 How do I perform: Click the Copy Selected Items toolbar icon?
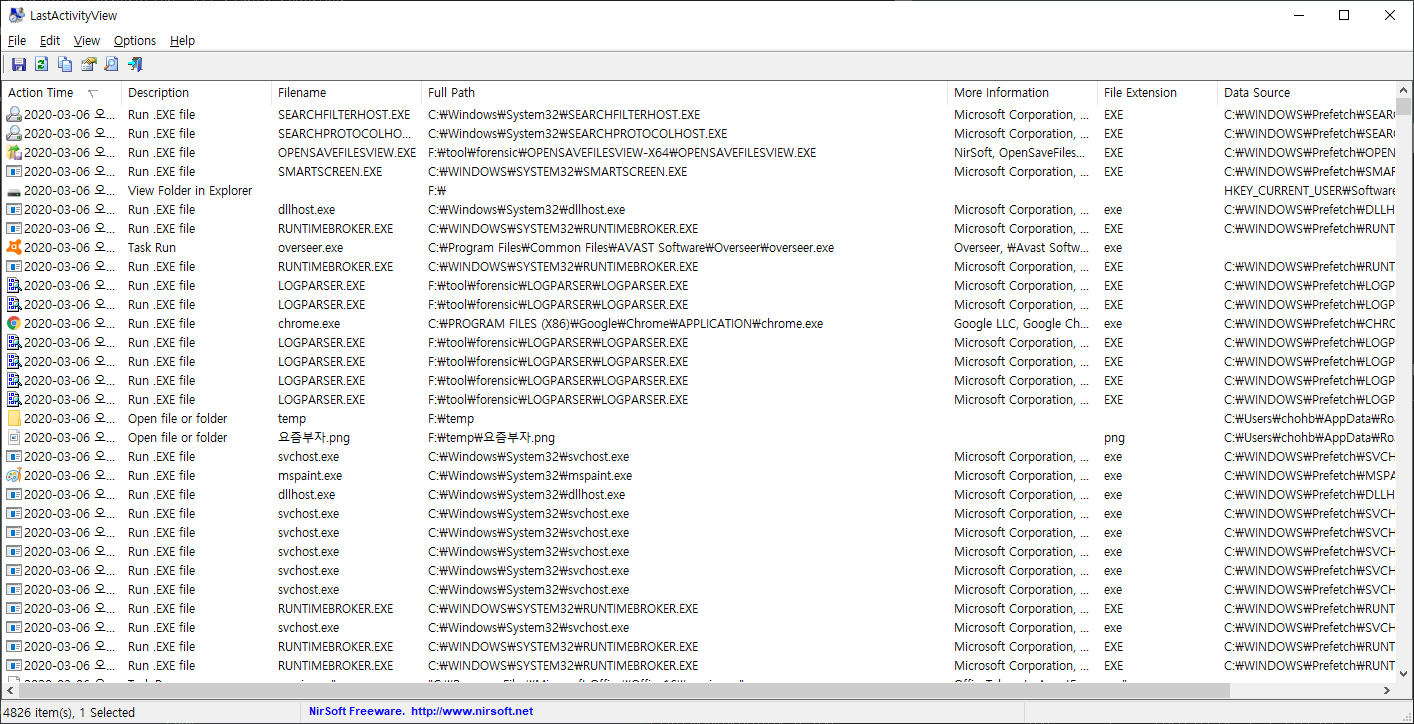[x=65, y=65]
